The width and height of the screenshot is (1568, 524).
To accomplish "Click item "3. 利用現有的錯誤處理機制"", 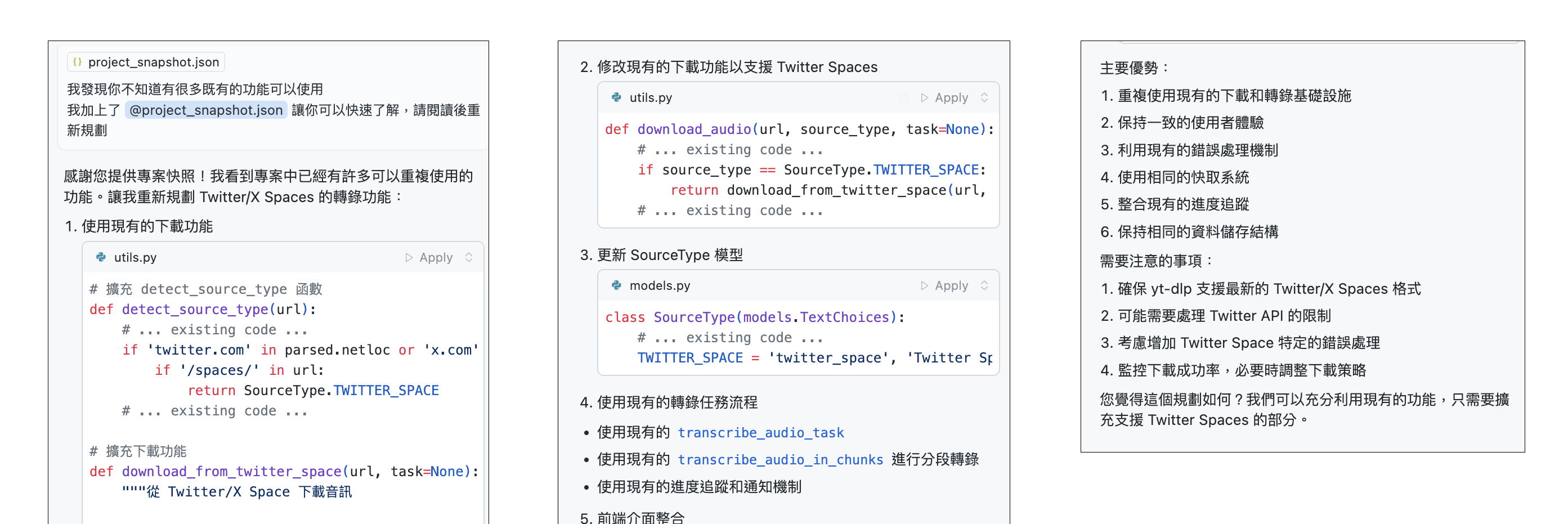I will tap(1189, 150).
